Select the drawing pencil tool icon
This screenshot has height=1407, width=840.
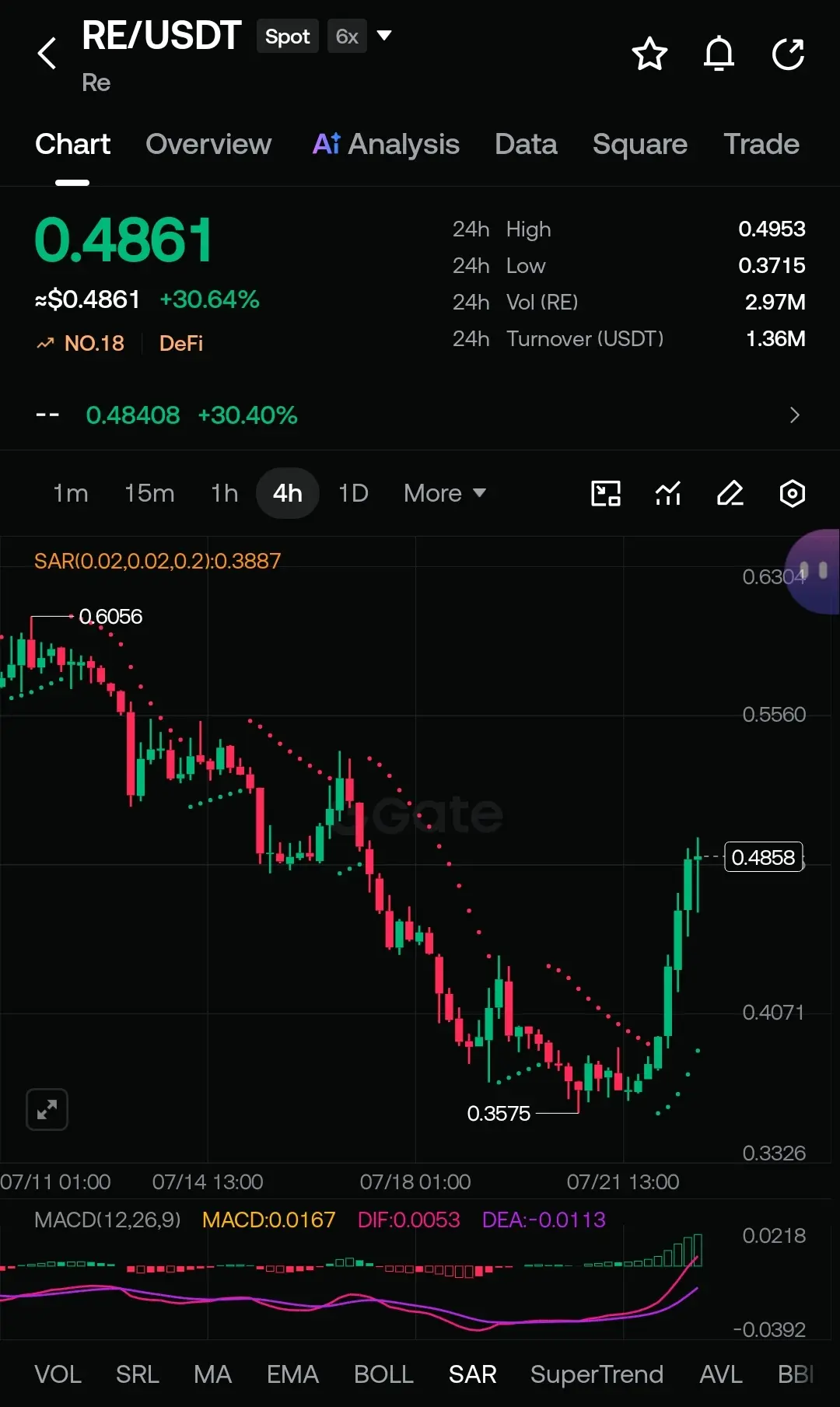pos(730,493)
